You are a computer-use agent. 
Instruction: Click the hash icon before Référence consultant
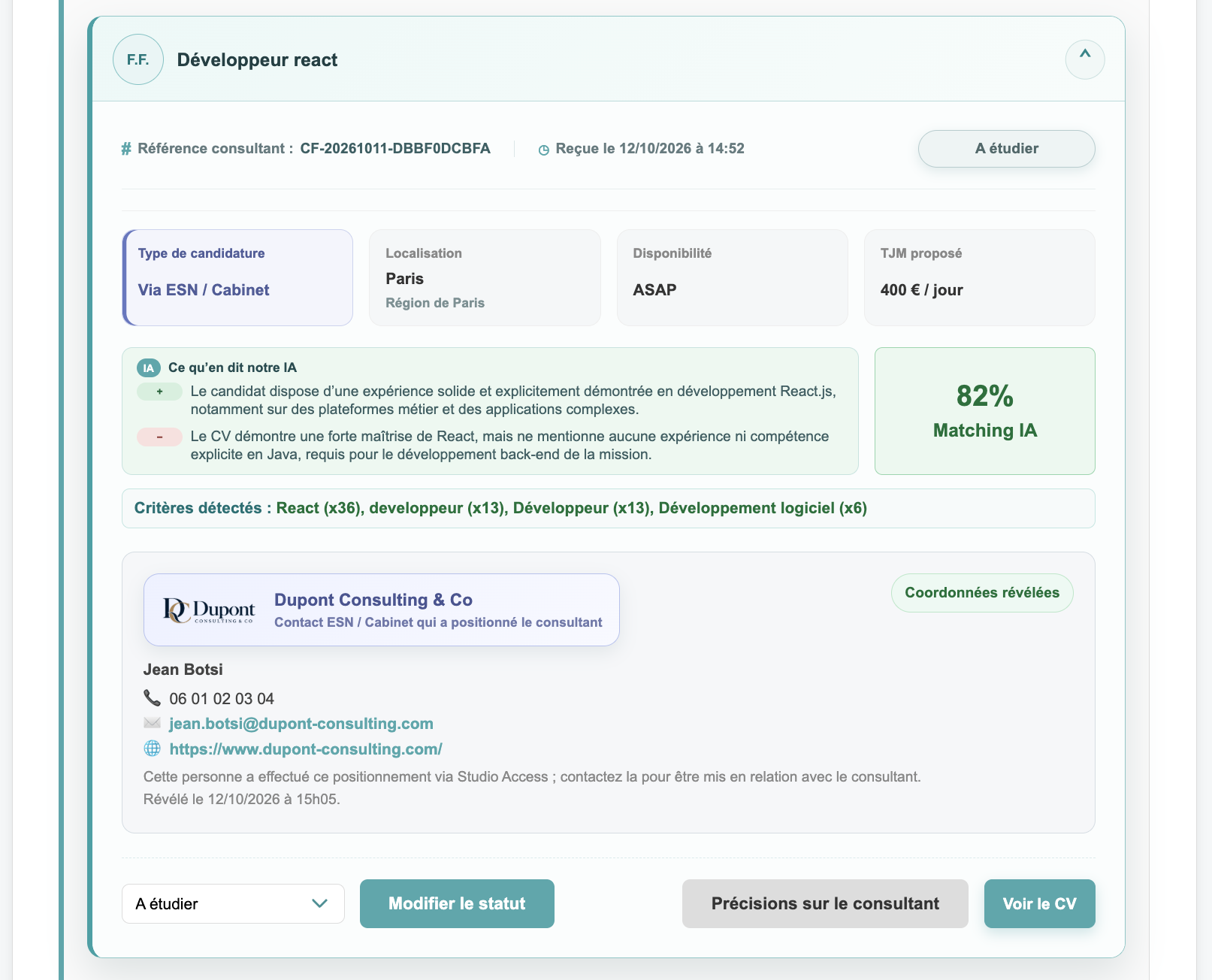(126, 149)
